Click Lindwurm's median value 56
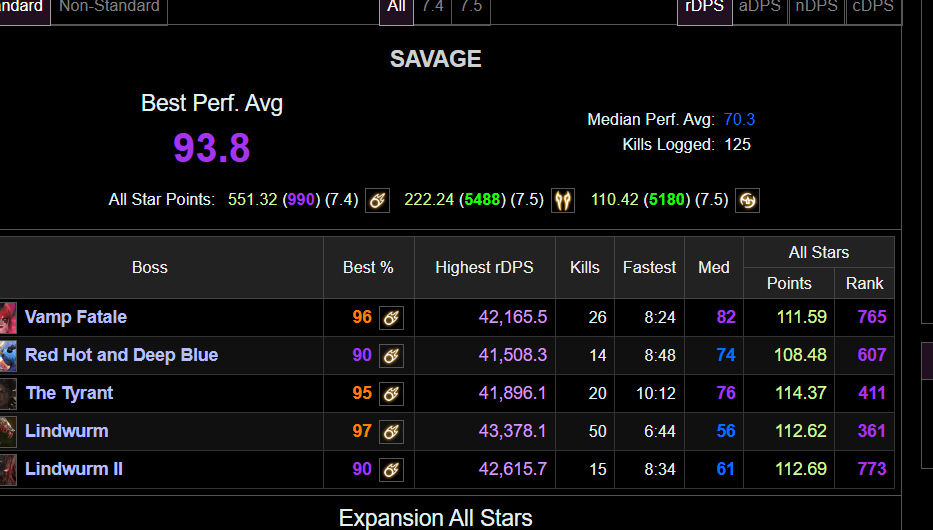Image resolution: width=933 pixels, height=530 pixels. [x=726, y=431]
